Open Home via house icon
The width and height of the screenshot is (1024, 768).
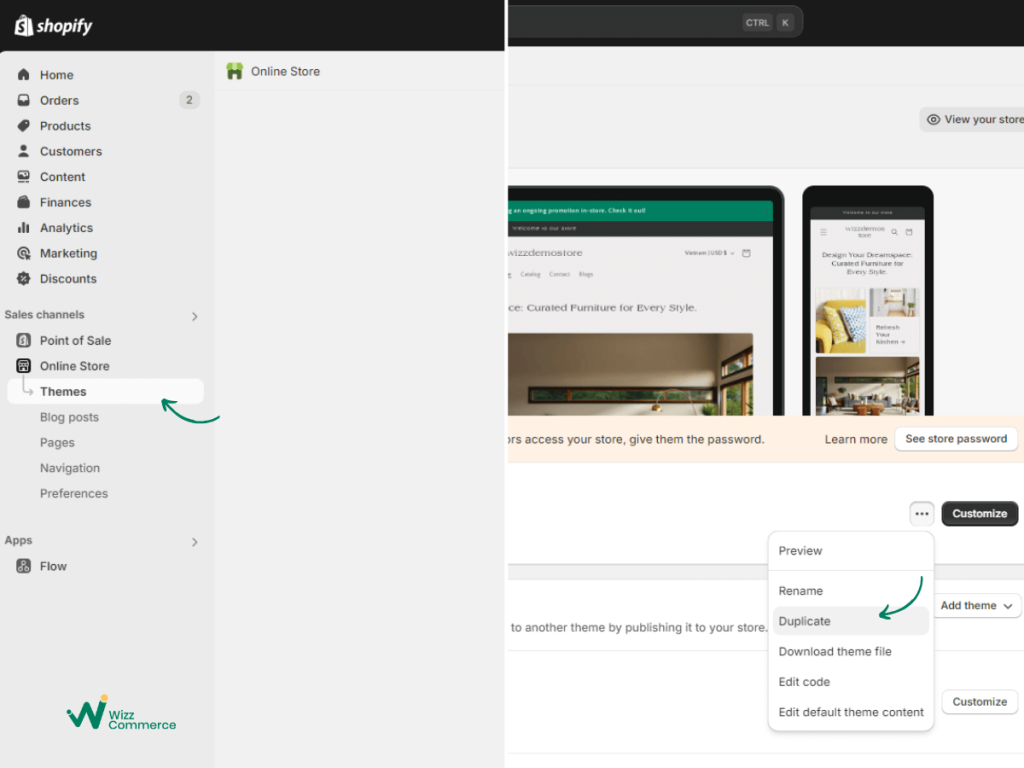[24, 74]
